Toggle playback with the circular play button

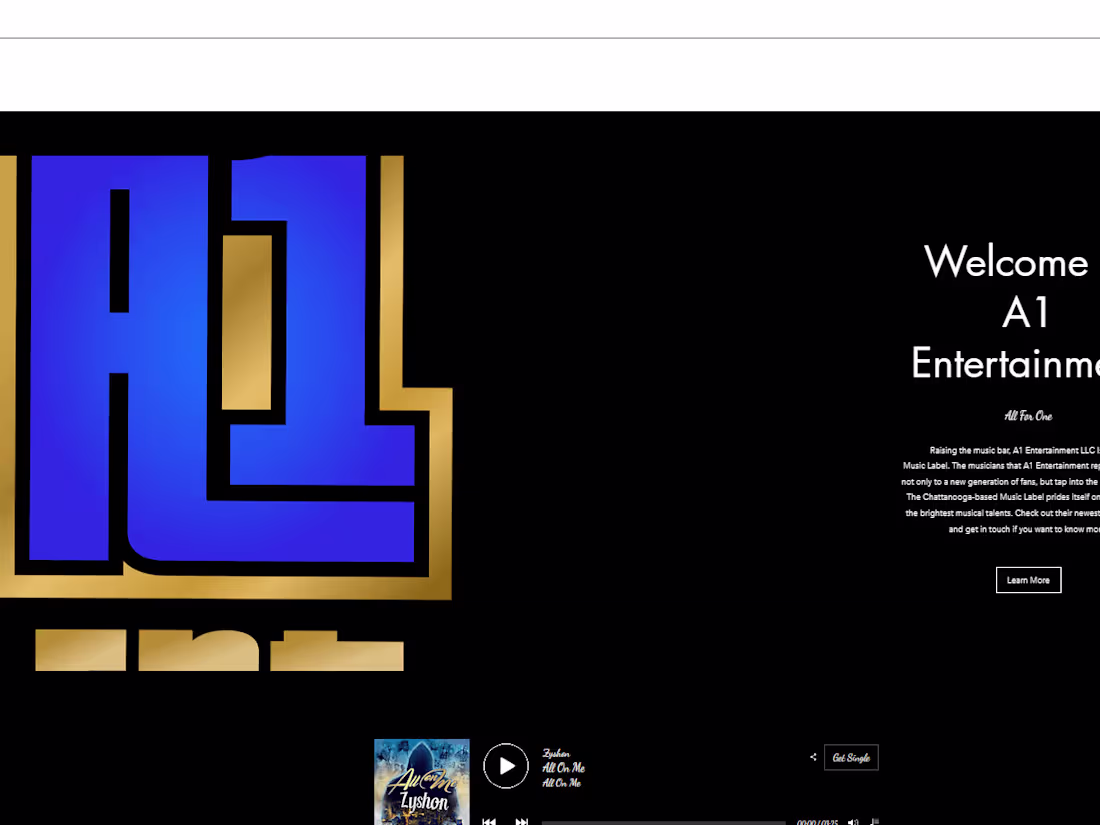(506, 765)
